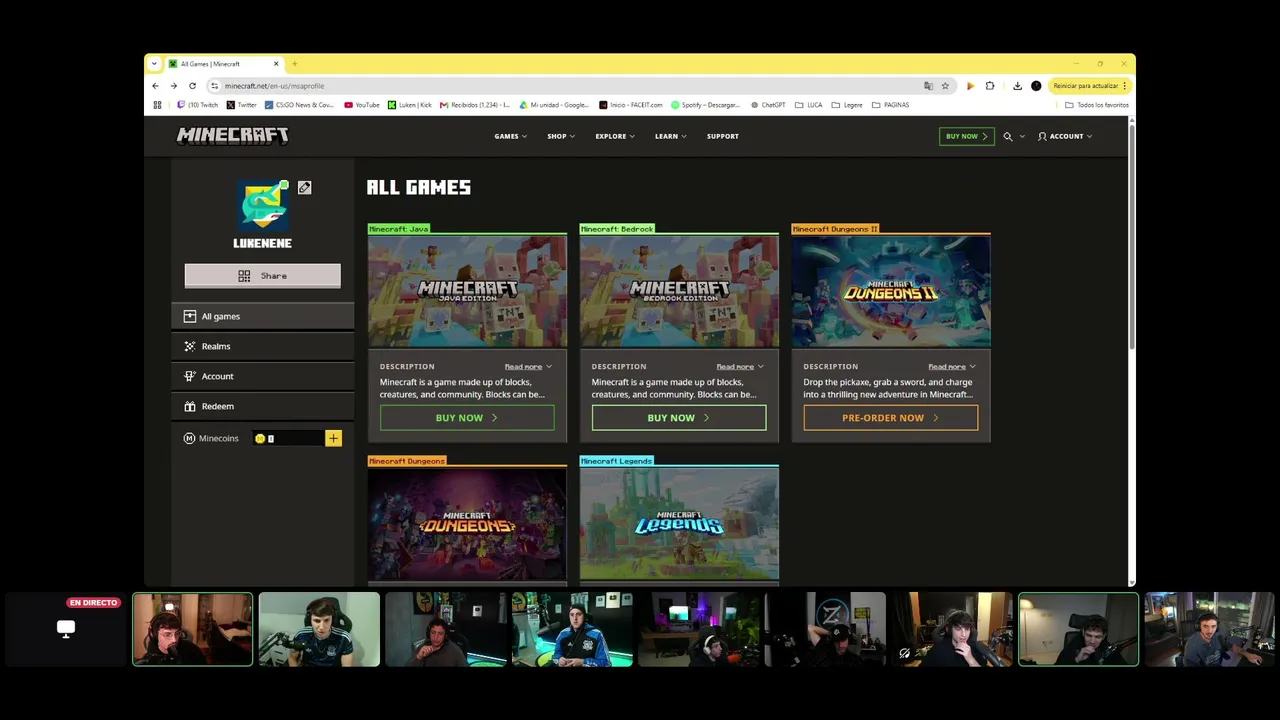Reload the page with the refresh icon
The image size is (1280, 720).
[x=192, y=86]
